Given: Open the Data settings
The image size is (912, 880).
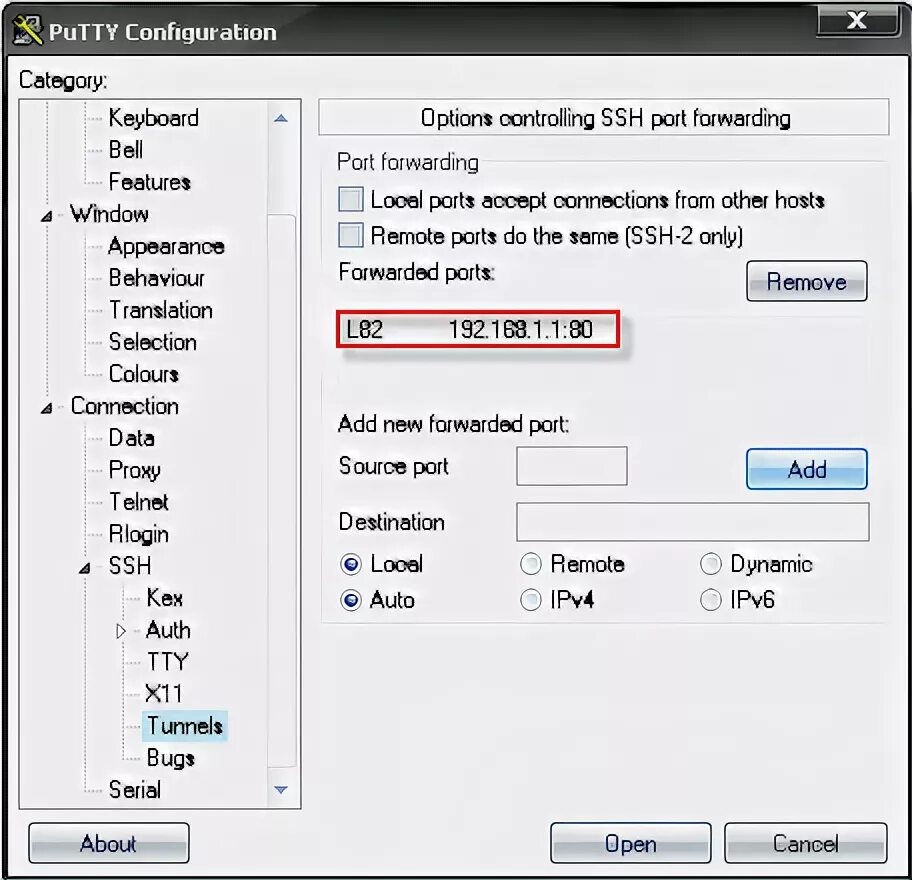Looking at the screenshot, I should coord(131,438).
